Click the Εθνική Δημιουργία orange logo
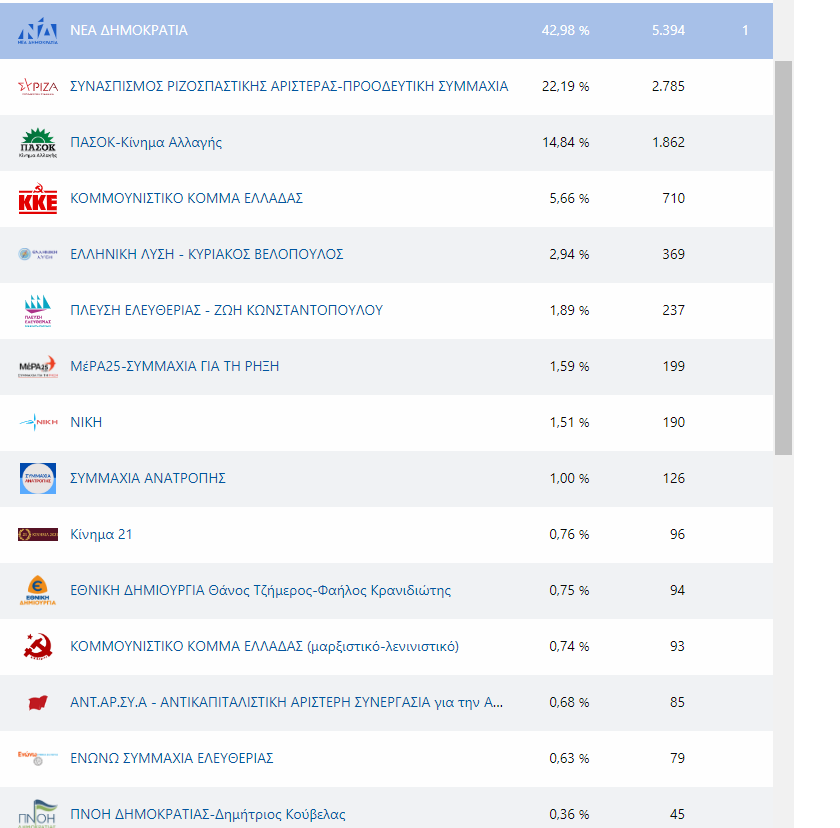This screenshot has height=828, width=840. click(38, 591)
